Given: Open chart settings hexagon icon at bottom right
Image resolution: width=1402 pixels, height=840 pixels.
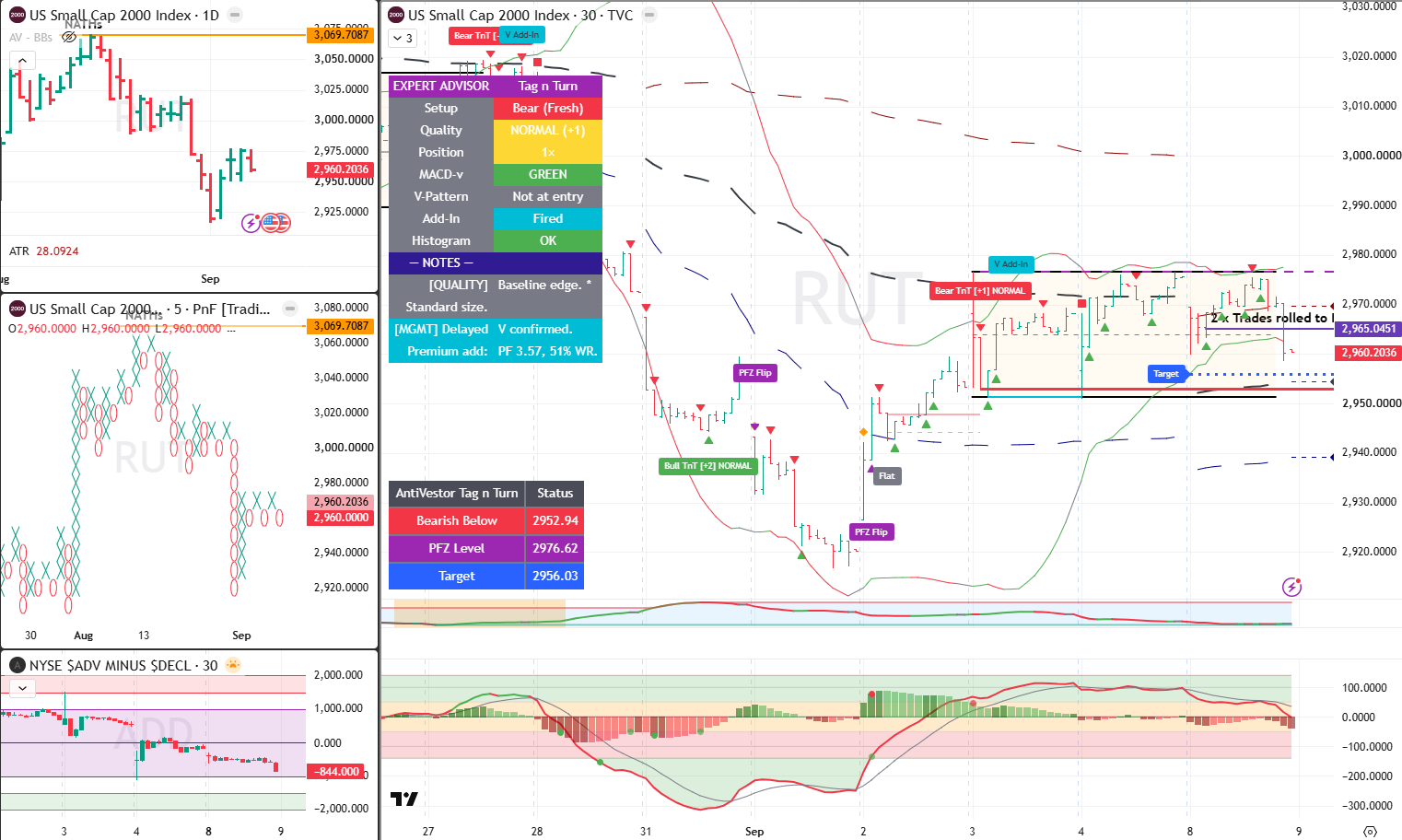Looking at the screenshot, I should [1370, 831].
